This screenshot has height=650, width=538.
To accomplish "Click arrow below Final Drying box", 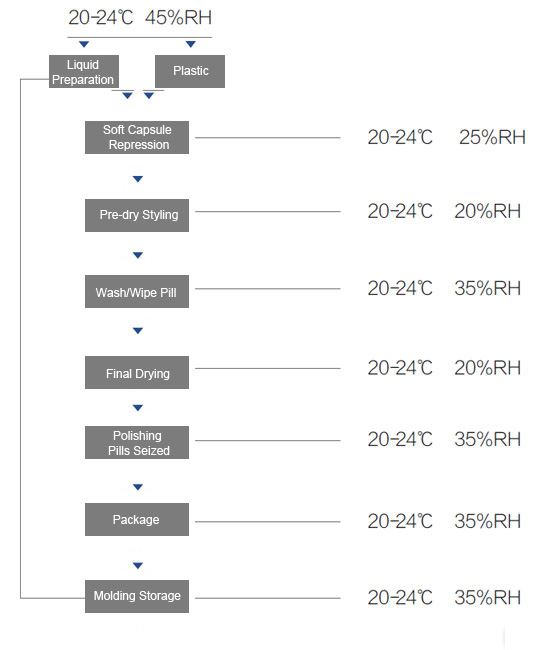I will point(138,407).
